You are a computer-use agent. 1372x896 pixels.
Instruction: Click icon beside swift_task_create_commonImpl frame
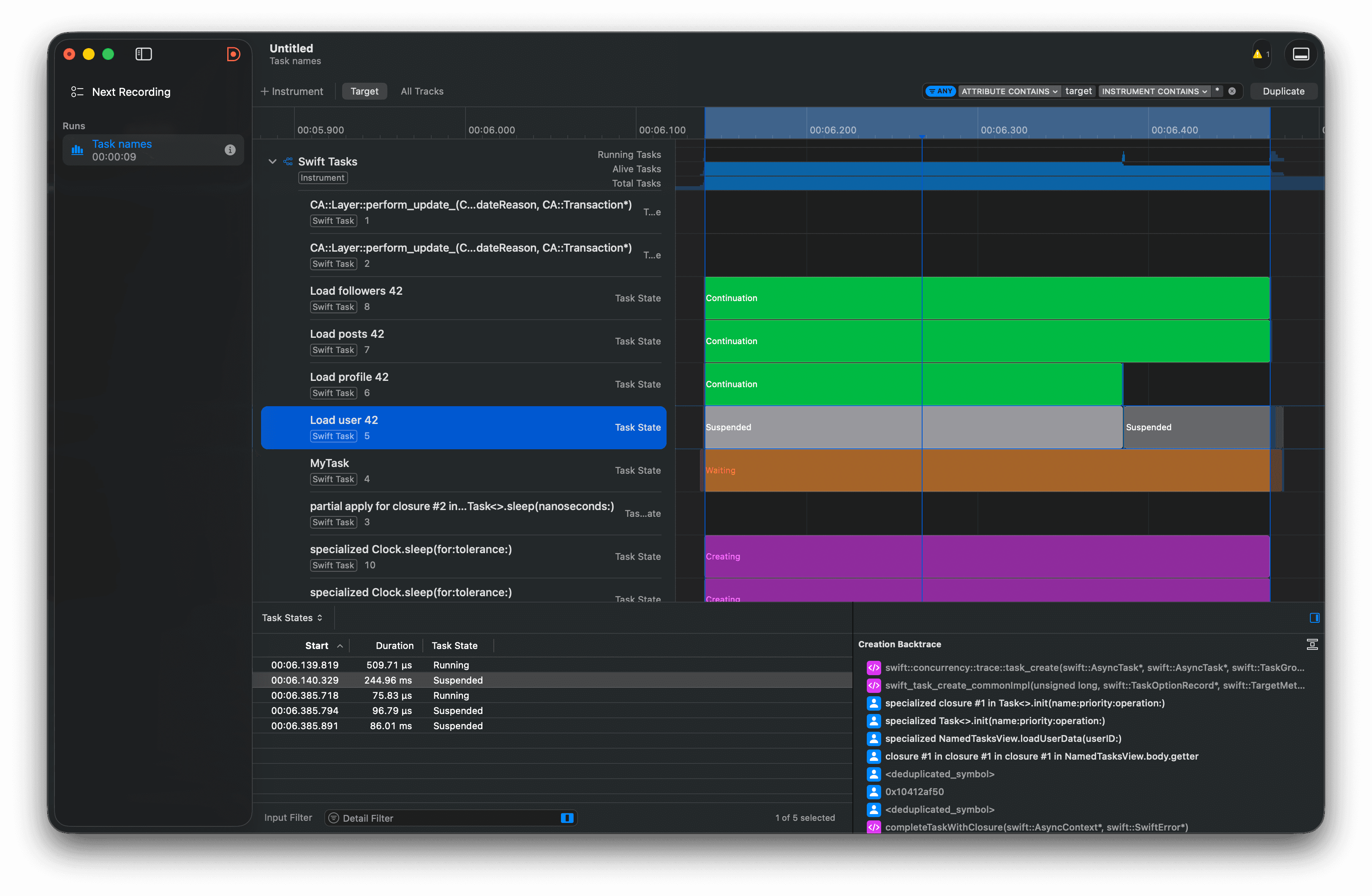point(874,686)
